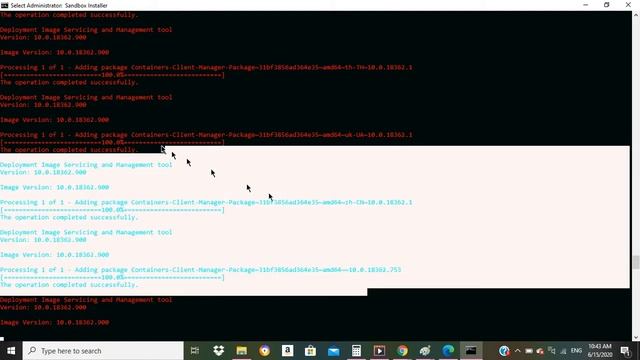Open the clock showing 10:43 AM
The height and width of the screenshot is (360, 640).
600,351
